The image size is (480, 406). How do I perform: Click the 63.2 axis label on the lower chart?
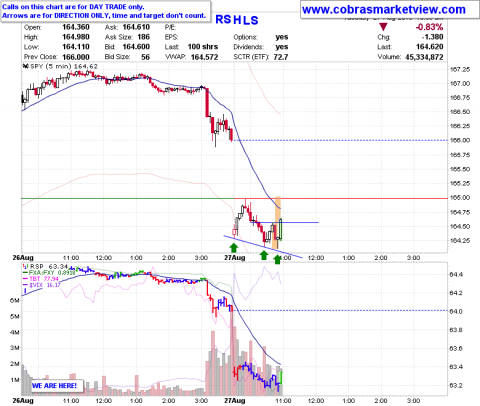coord(456,386)
